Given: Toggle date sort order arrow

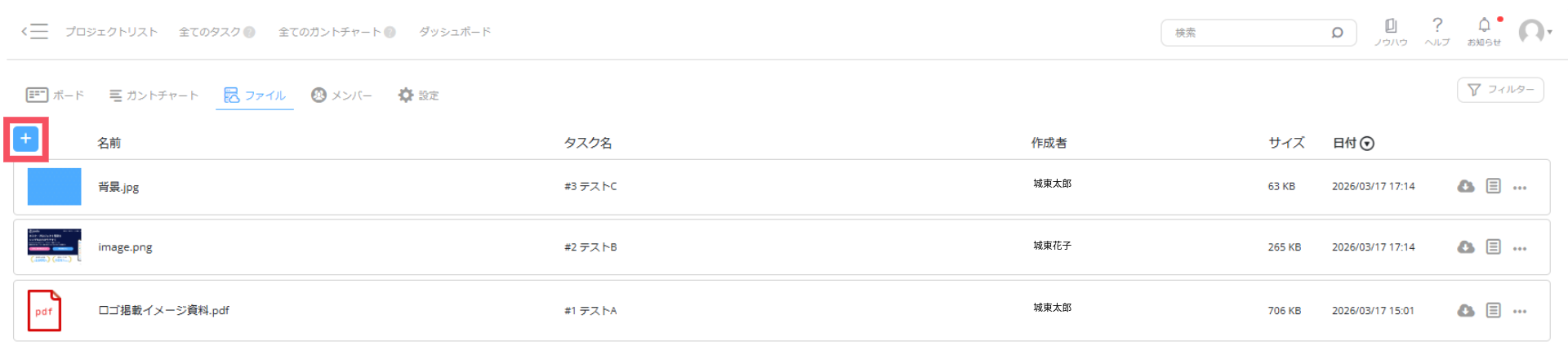Looking at the screenshot, I should point(1367,144).
